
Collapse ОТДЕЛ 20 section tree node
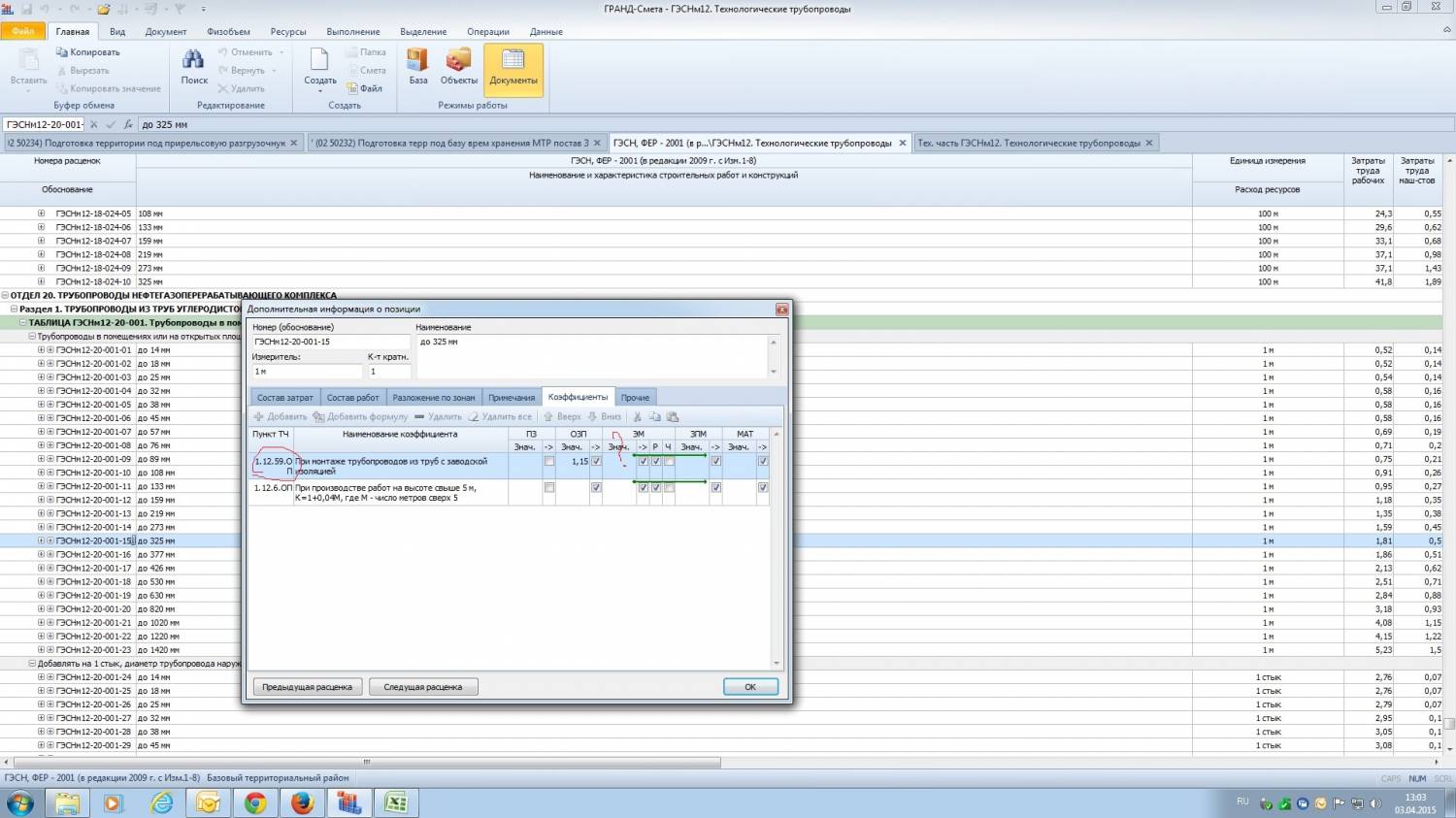pos(5,295)
